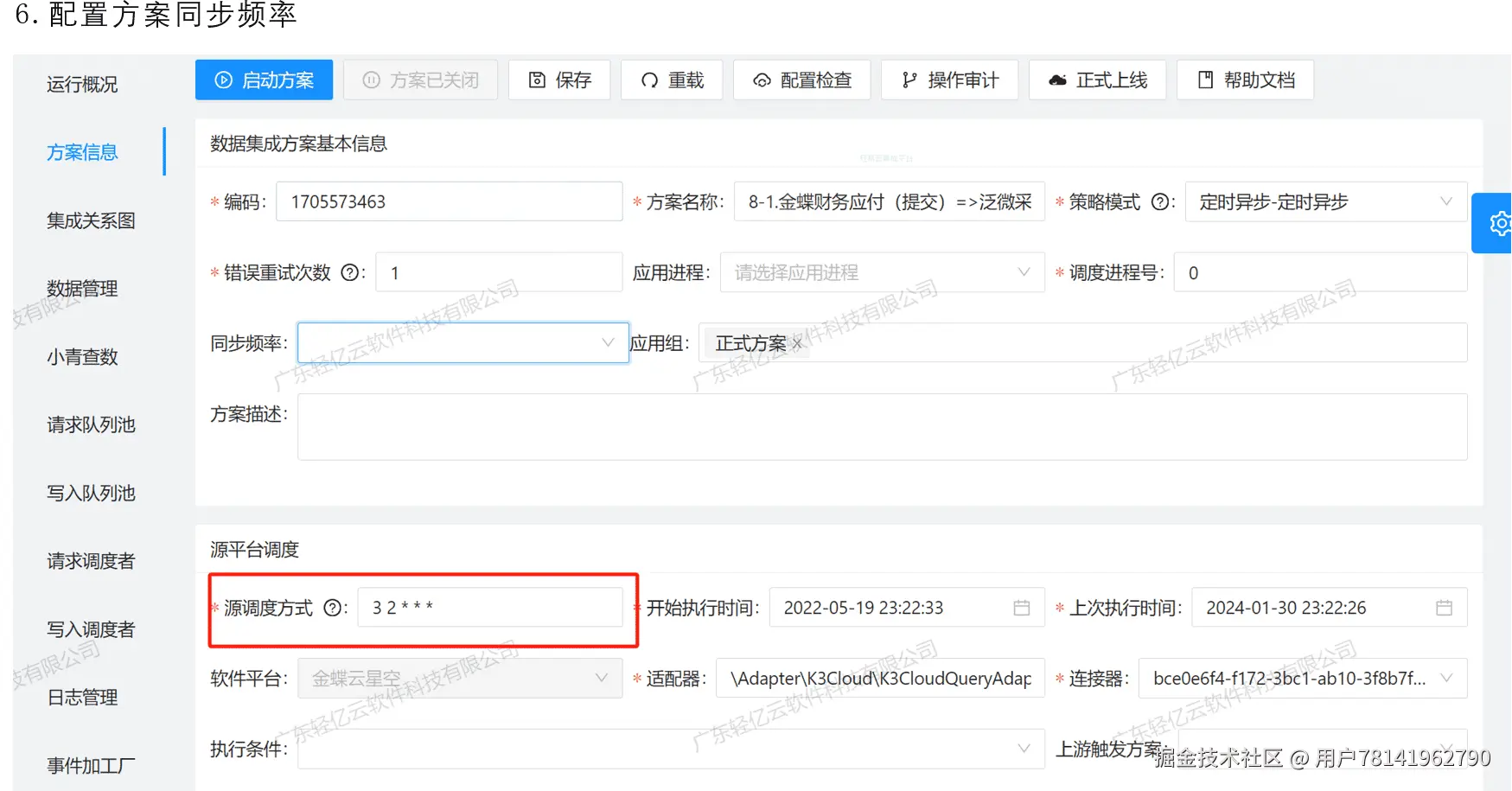Viewport: 1512px width, 791px height.
Task: Click 正式上线 go-live button
Action: click(1097, 80)
